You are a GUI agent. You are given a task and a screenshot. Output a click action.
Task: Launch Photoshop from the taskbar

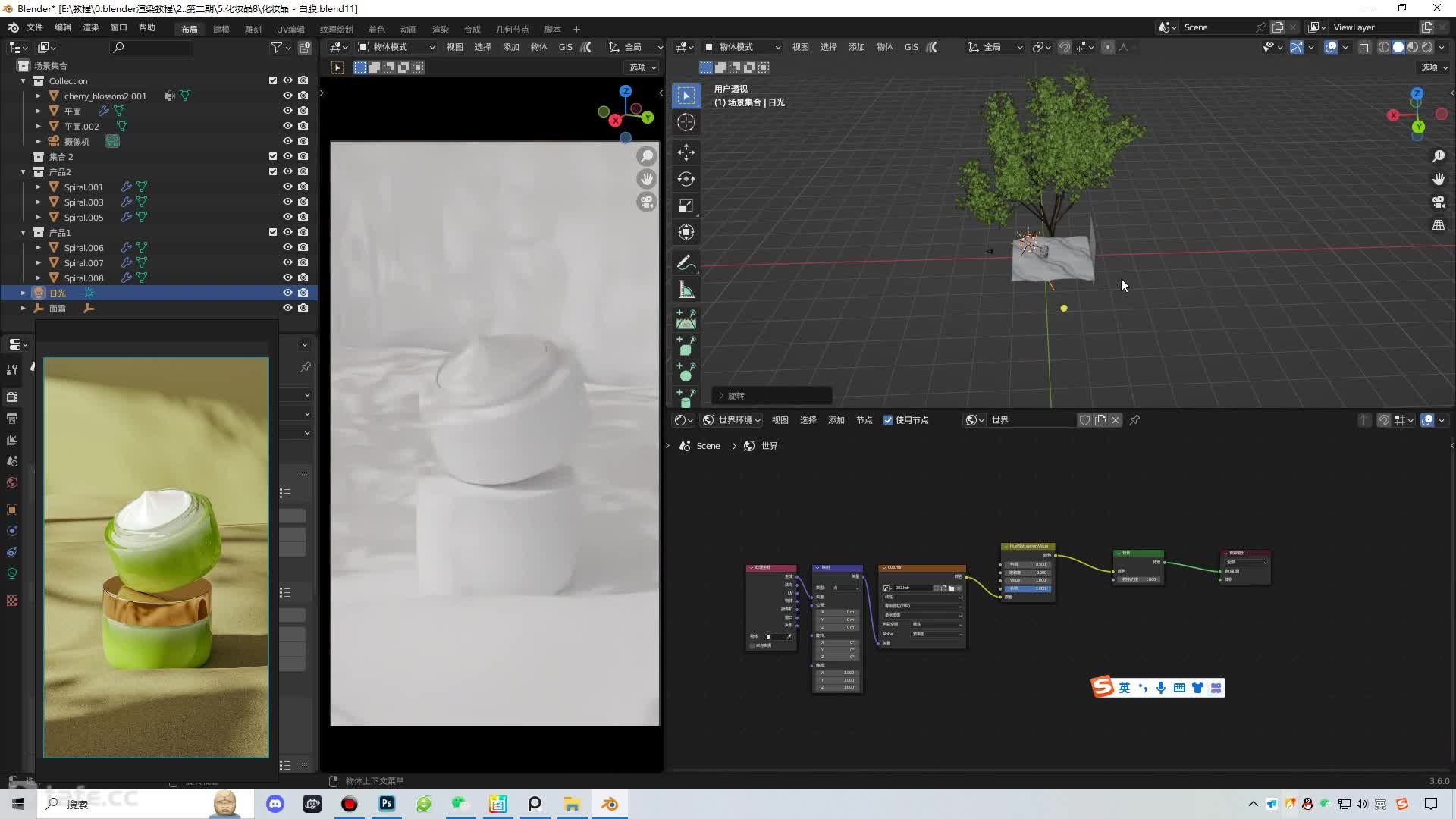387,804
